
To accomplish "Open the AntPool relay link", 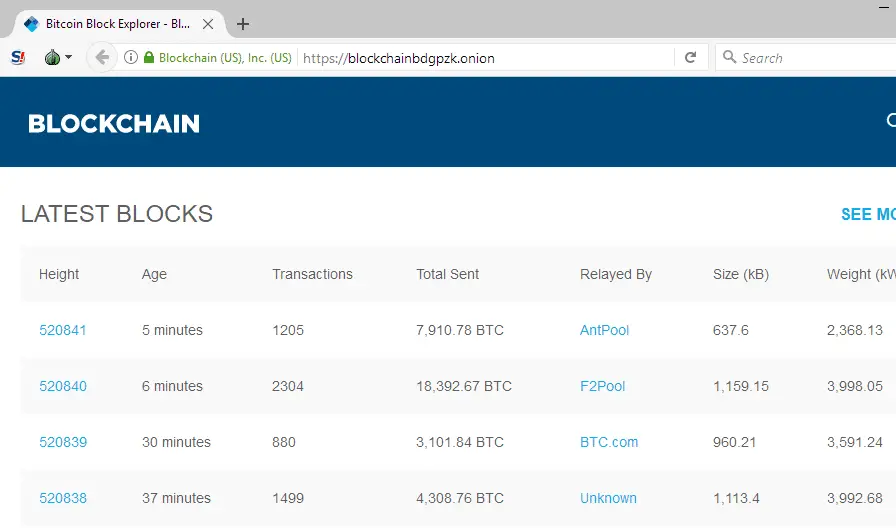I will [605, 330].
